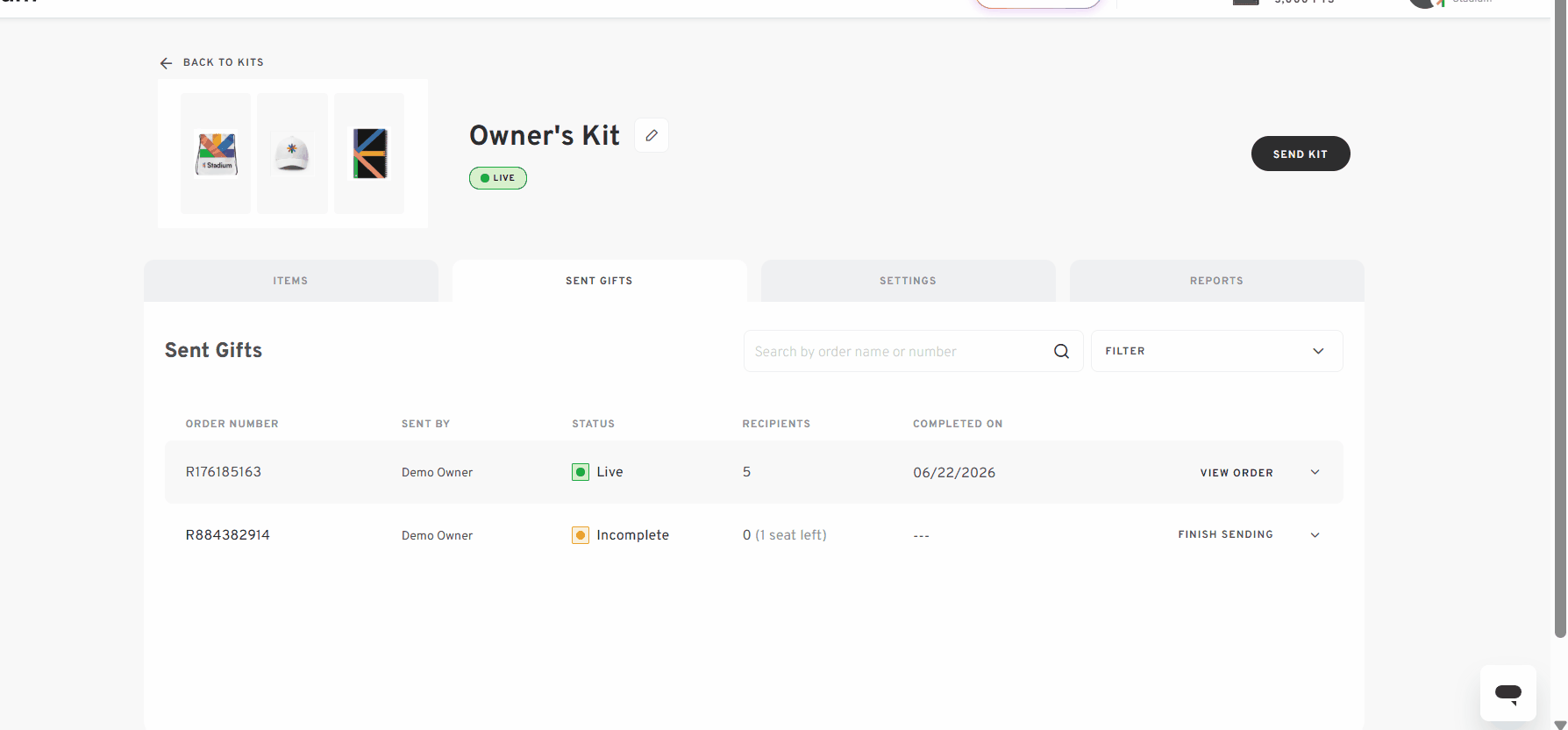
Task: Click Demo Owner in the R176185163 row
Action: [x=438, y=473]
